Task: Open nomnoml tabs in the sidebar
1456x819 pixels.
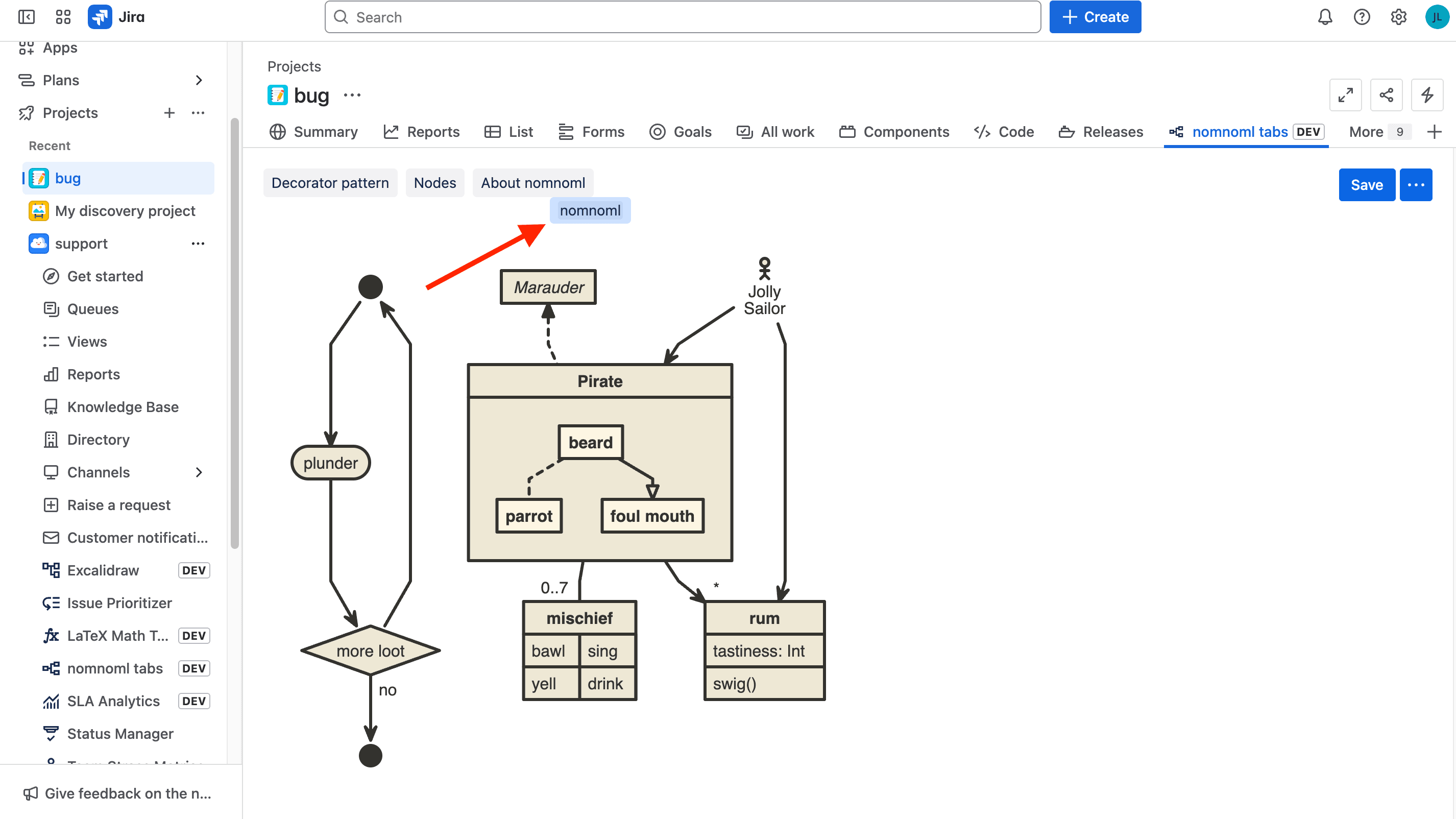Action: point(115,669)
